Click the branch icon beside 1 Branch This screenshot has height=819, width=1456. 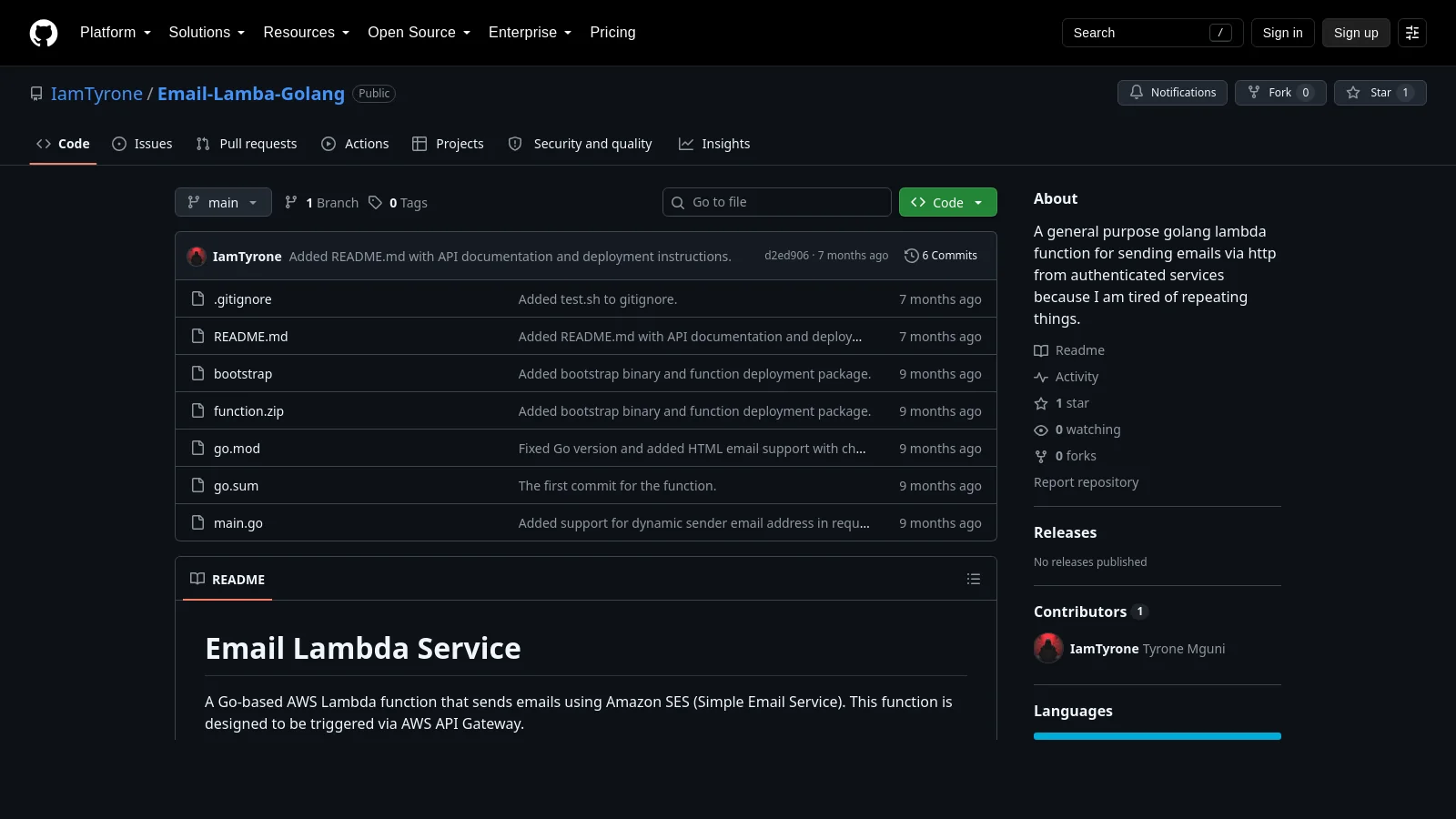point(291,202)
